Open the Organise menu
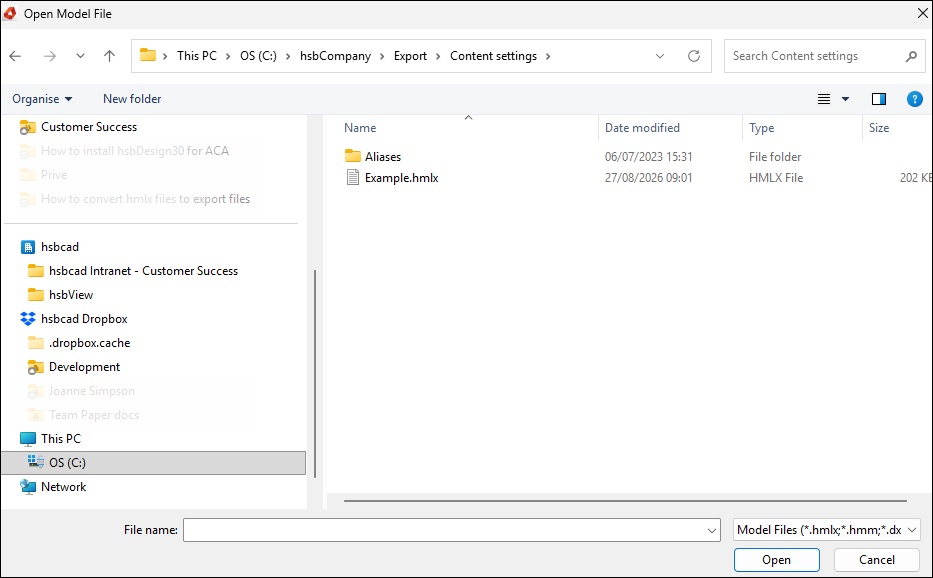 click(42, 99)
